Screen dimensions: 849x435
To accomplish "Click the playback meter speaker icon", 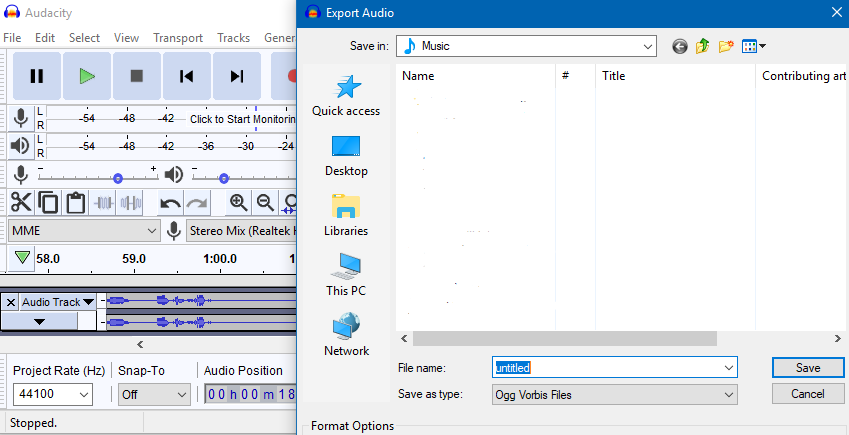I will click(21, 146).
